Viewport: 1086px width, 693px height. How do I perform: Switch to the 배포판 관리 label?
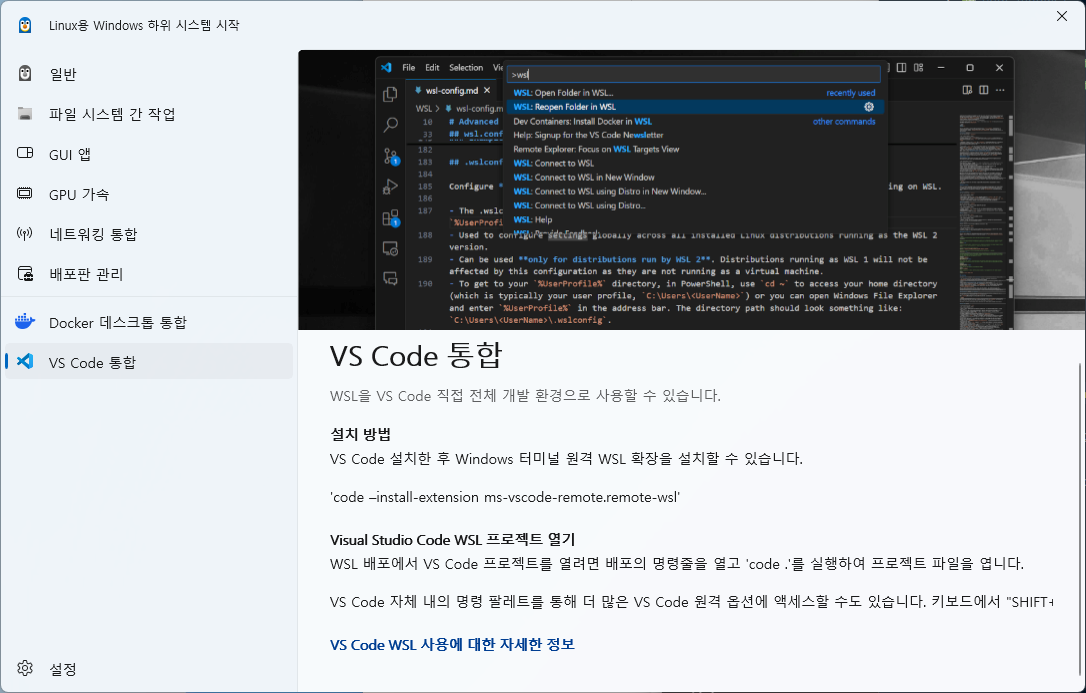click(86, 274)
